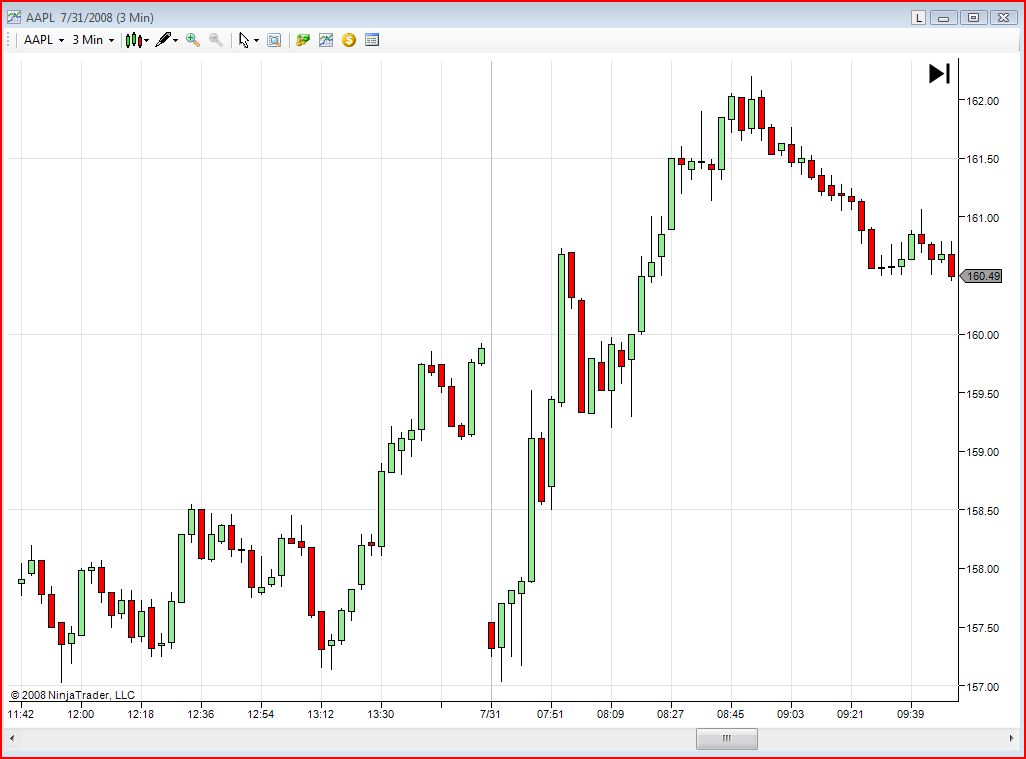Screen dimensions: 1026x759
Task: Close the AAPL chart window
Action: pyautogui.click(x=1004, y=18)
